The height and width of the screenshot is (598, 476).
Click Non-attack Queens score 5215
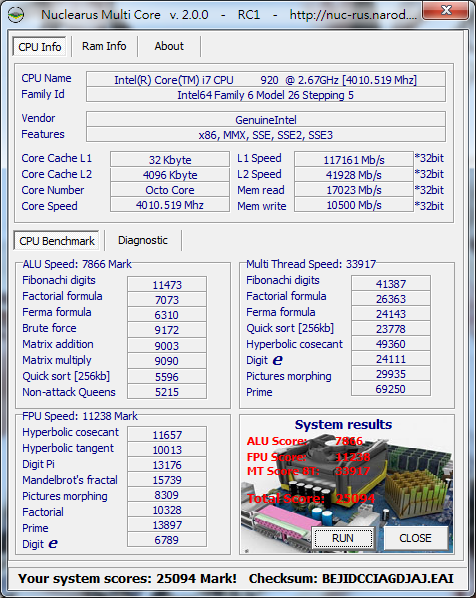167,392
